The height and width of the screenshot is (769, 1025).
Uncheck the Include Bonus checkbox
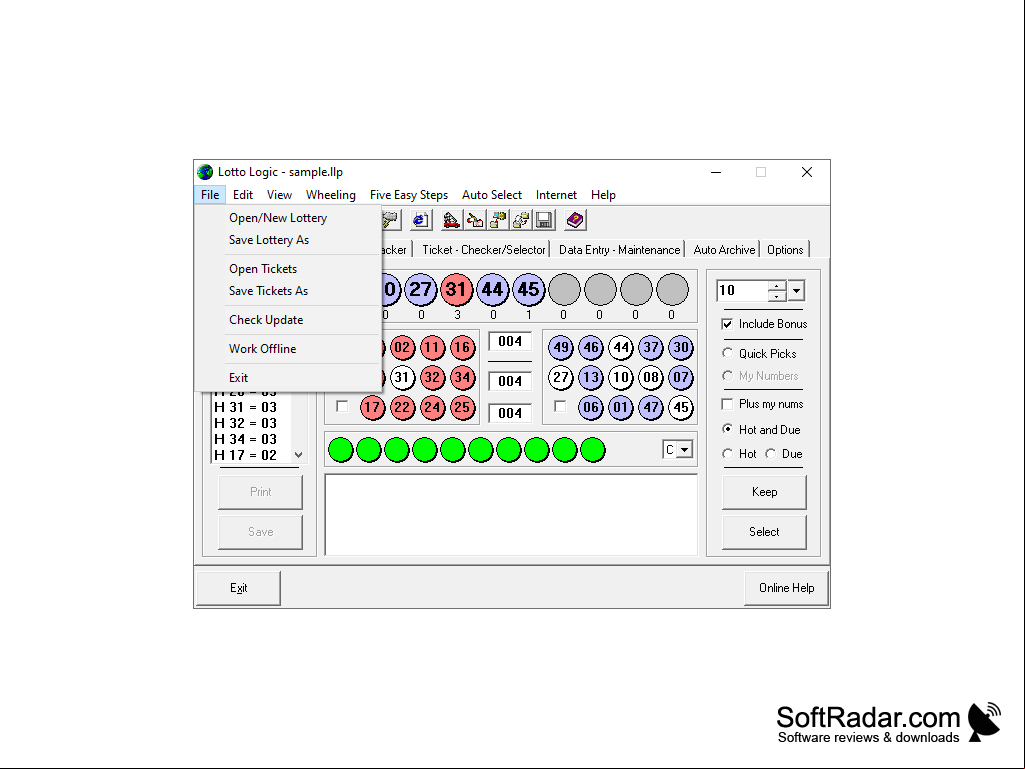click(x=727, y=324)
